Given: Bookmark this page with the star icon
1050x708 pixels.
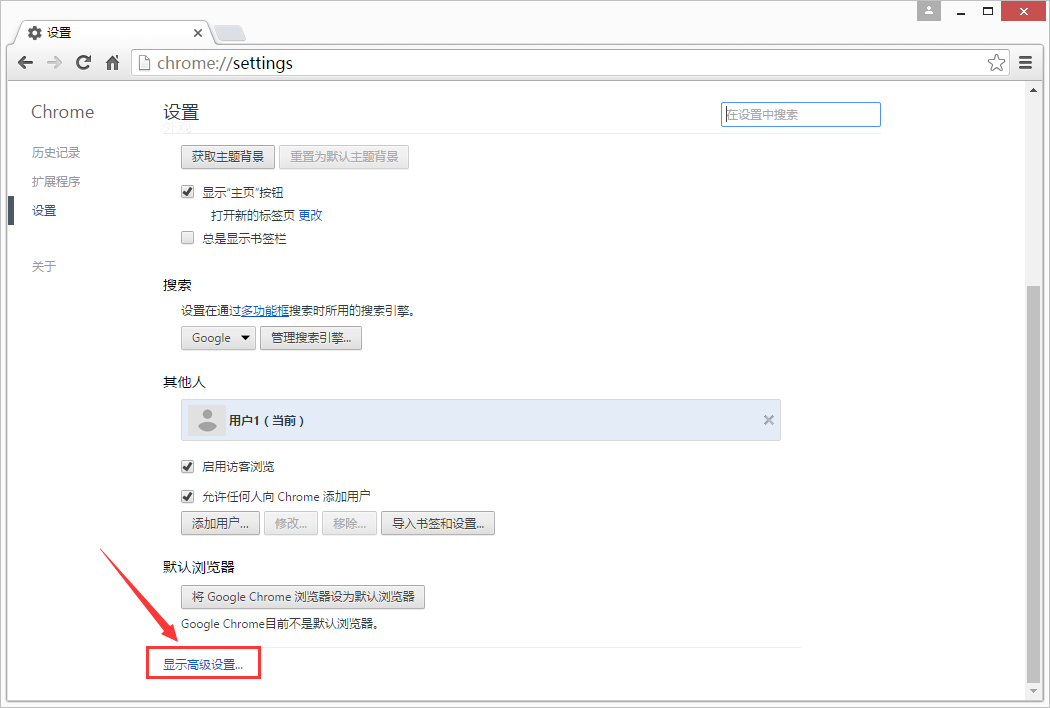Looking at the screenshot, I should coord(996,63).
